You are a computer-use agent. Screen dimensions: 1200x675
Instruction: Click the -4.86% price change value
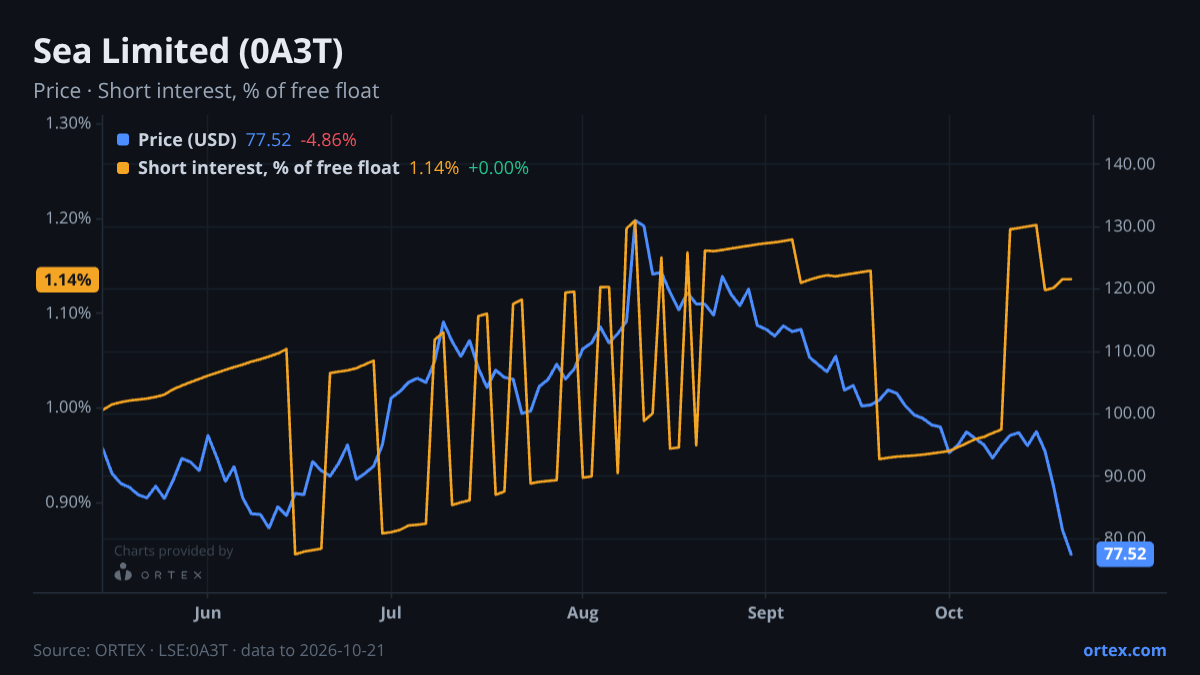click(x=328, y=140)
